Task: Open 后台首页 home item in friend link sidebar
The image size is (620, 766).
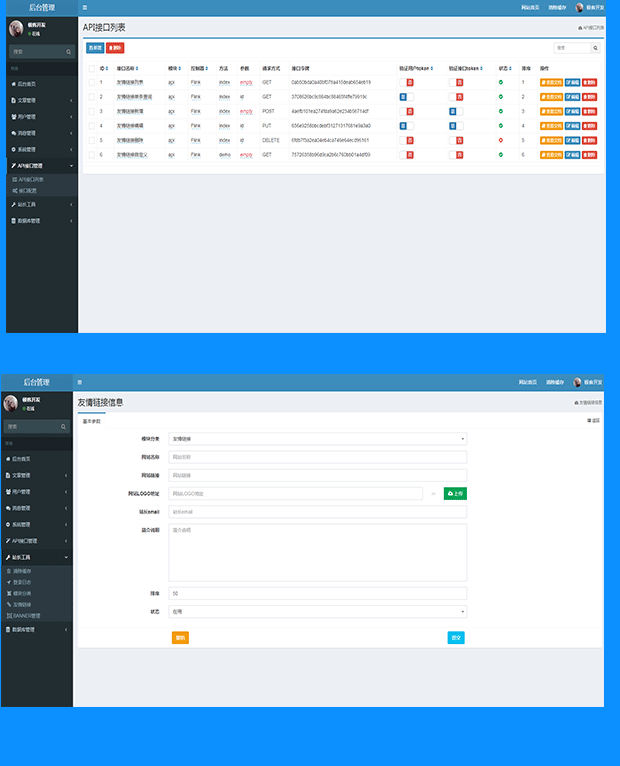Action: pos(37,459)
